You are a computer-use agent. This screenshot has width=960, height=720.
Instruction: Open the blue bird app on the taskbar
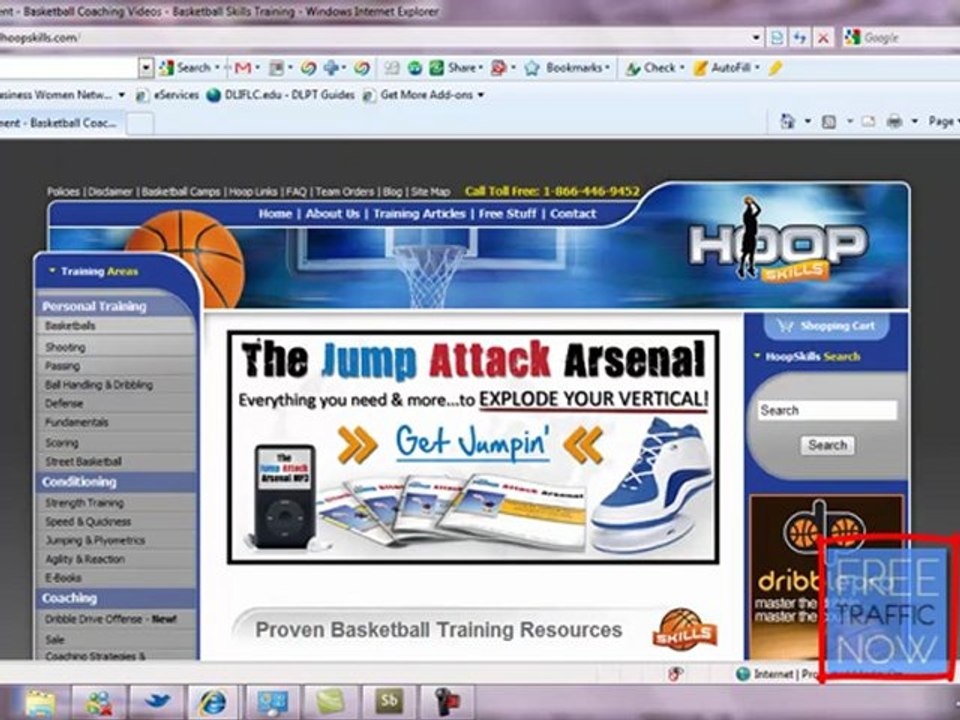157,702
